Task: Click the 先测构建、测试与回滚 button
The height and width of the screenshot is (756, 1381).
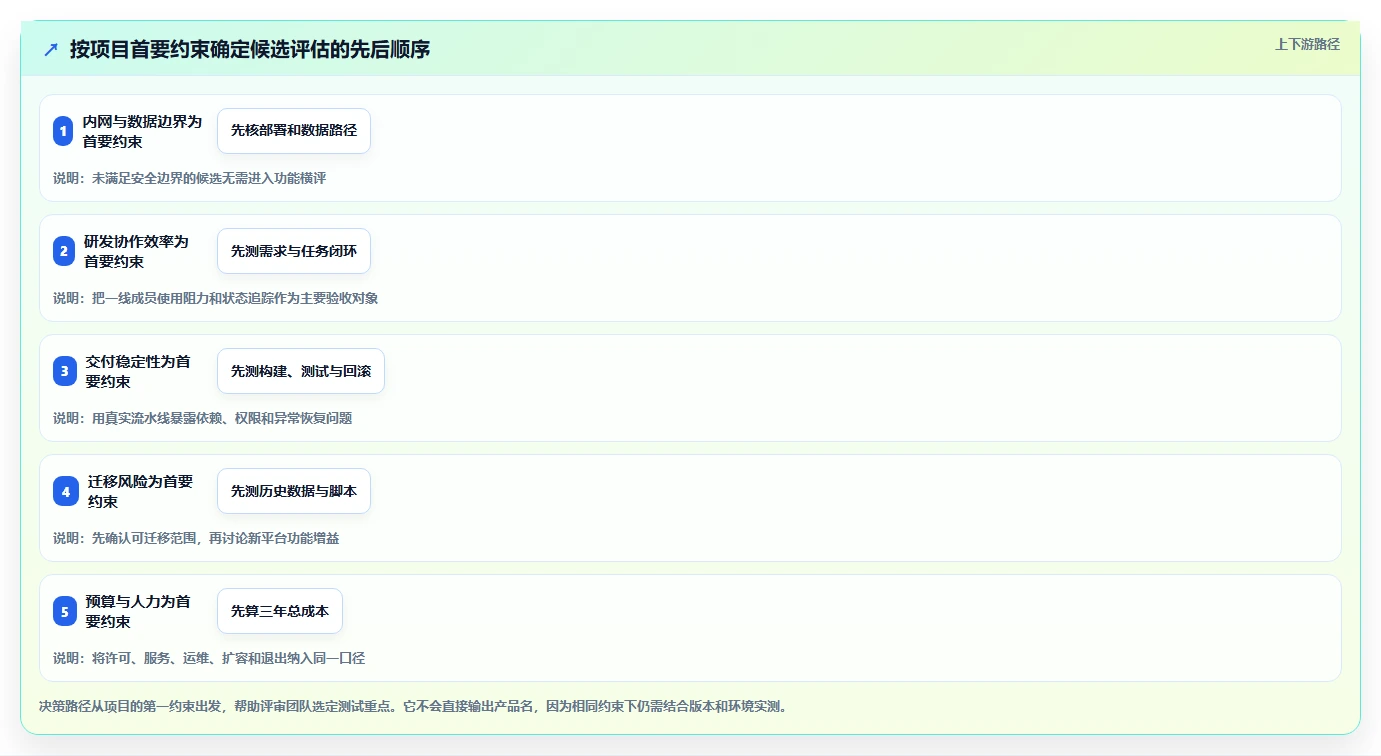Action: click(301, 371)
